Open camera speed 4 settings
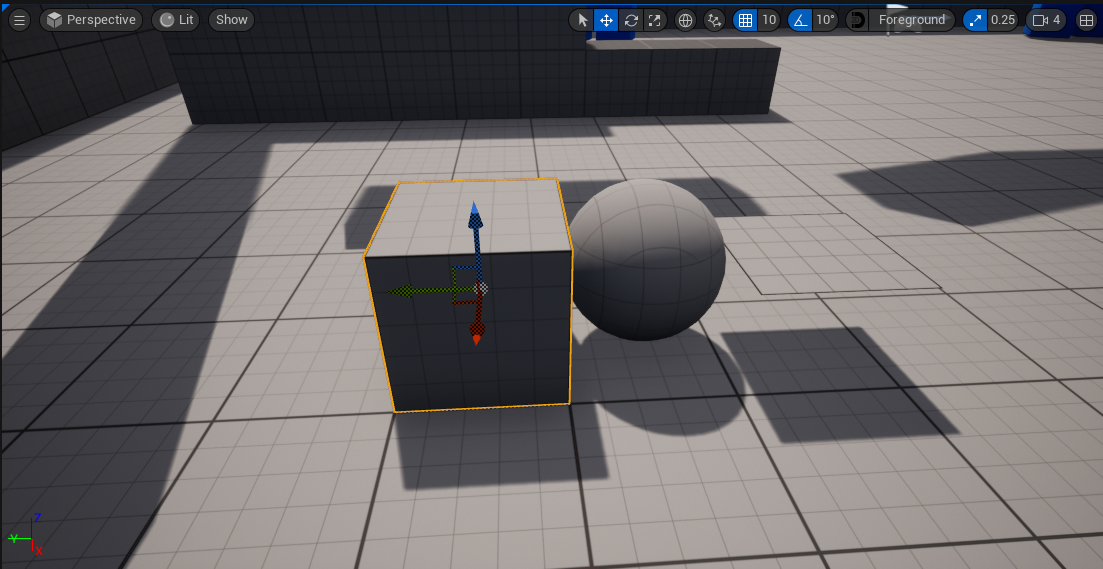Image resolution: width=1103 pixels, height=569 pixels. tap(1046, 20)
